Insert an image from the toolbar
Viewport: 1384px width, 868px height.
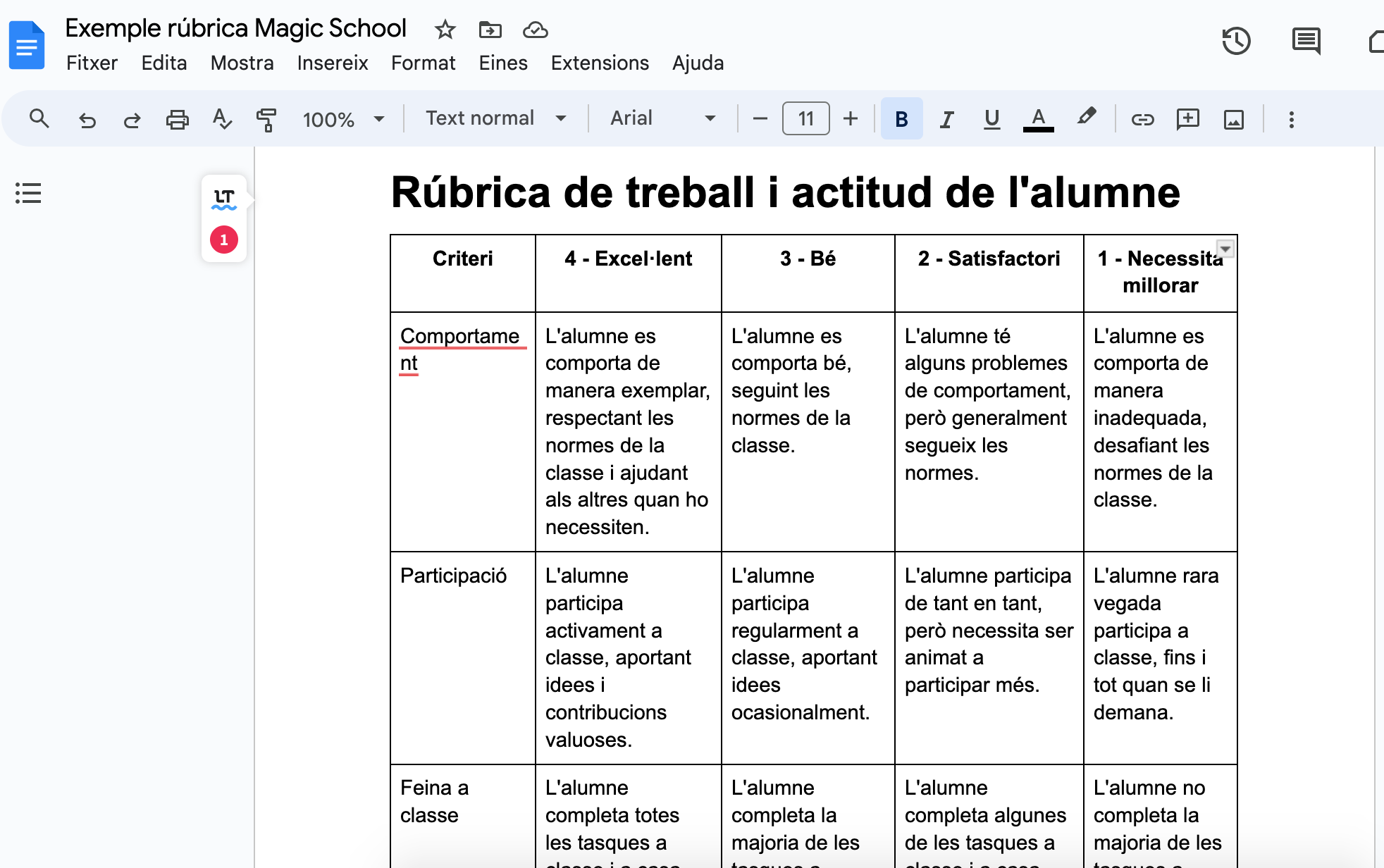click(x=1233, y=118)
